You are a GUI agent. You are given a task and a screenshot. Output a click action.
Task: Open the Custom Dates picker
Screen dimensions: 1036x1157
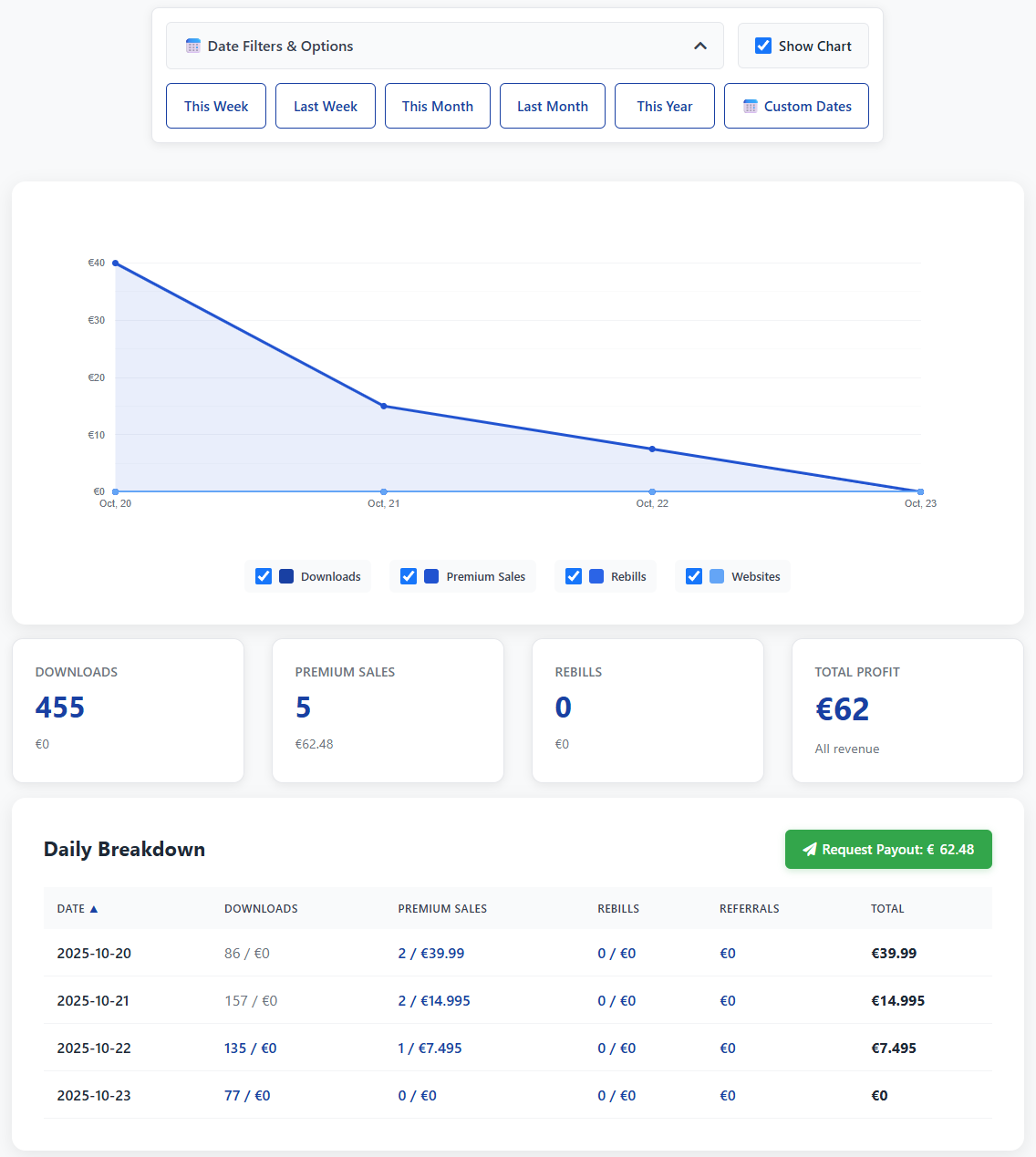[x=795, y=106]
